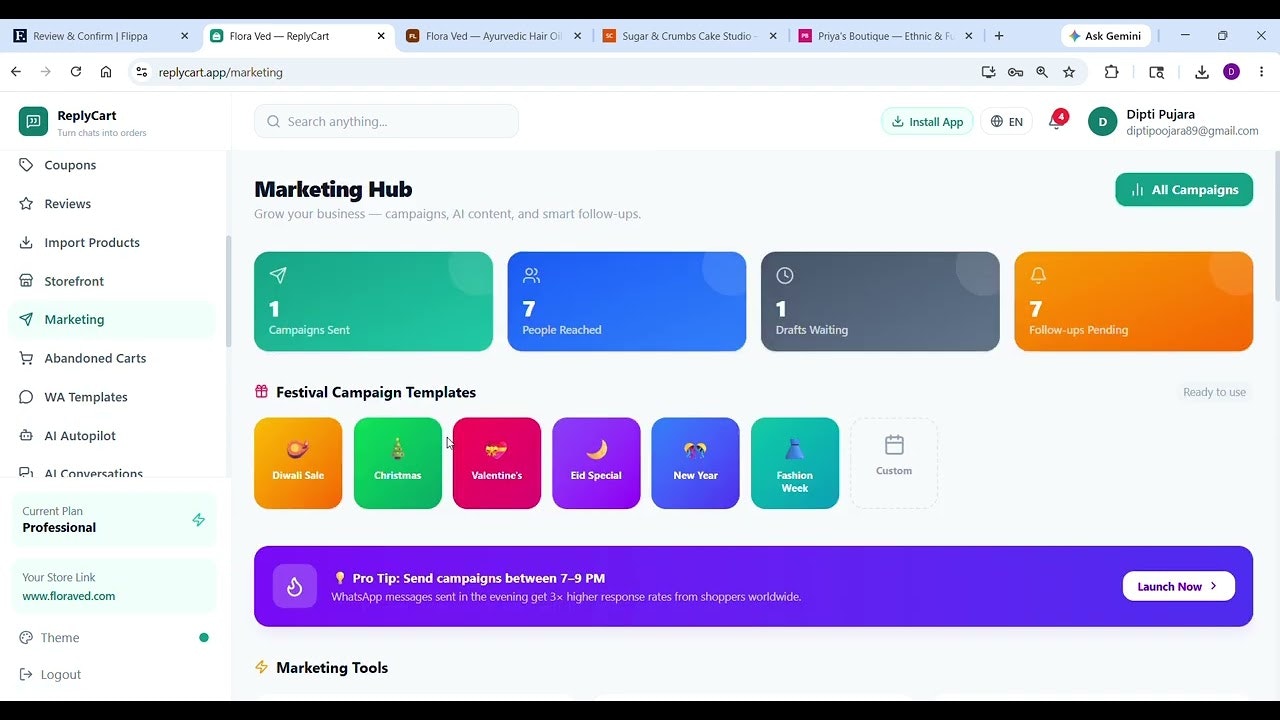This screenshot has width=1280, height=720.
Task: Toggle the Theme switch indicator
Action: [204, 638]
